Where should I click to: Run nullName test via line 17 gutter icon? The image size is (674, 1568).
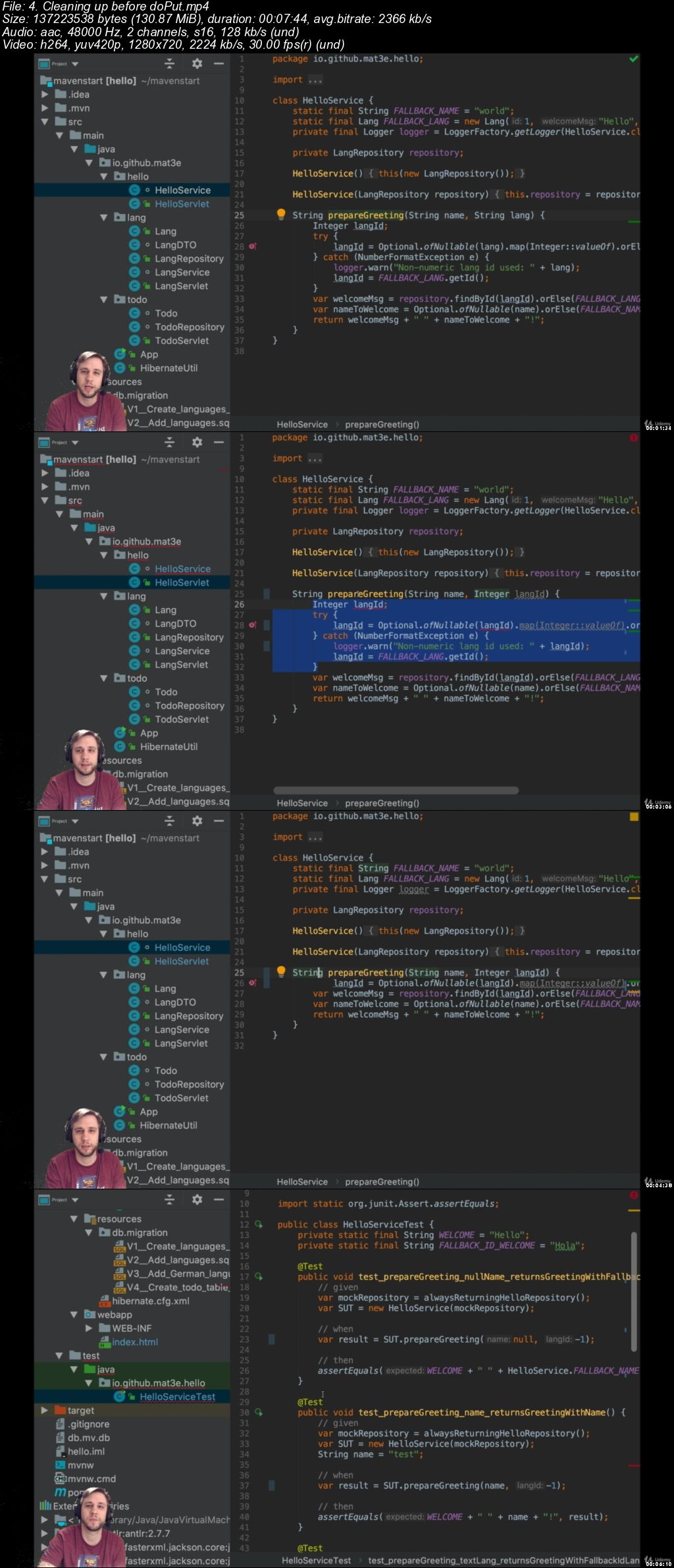click(259, 1276)
